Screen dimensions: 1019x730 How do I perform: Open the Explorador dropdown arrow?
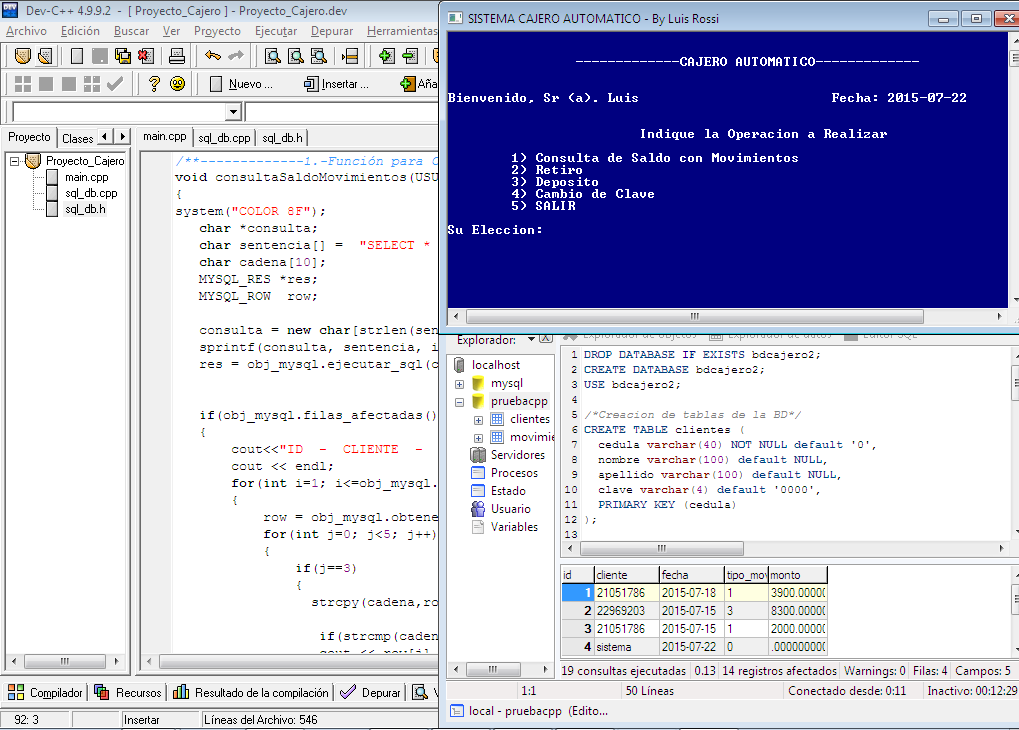(531, 339)
